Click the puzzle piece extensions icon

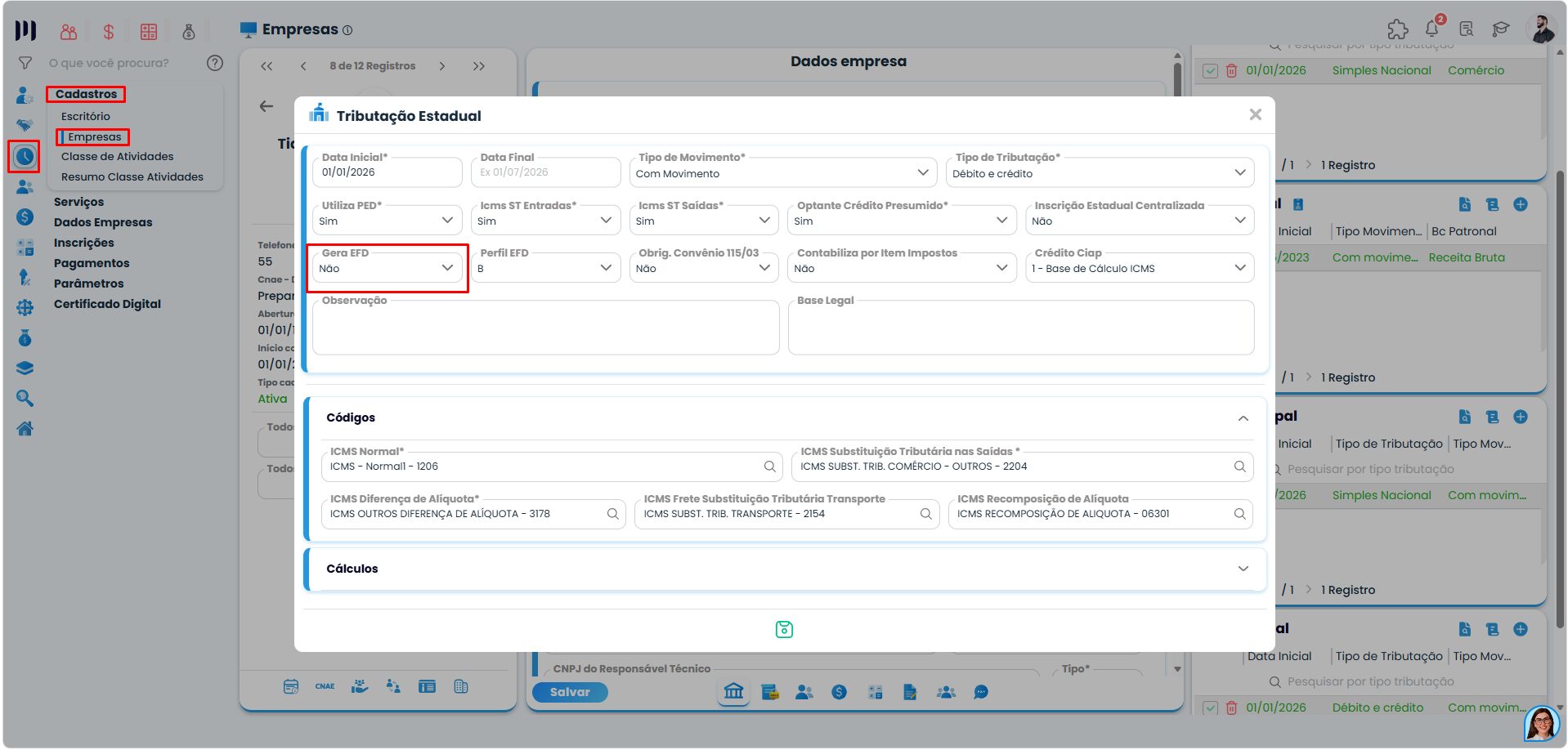(x=1398, y=29)
